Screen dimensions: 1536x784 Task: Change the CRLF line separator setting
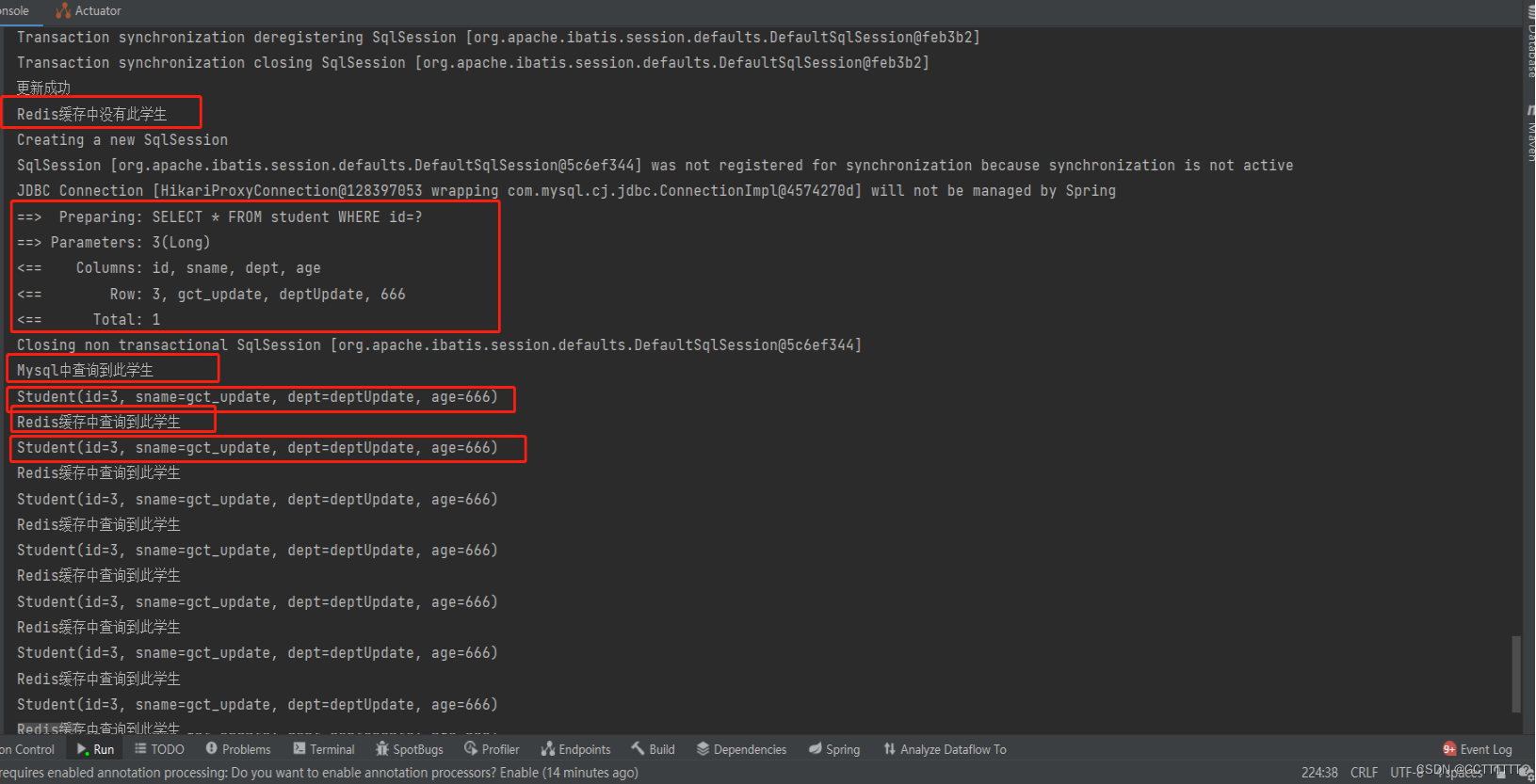(x=1364, y=773)
